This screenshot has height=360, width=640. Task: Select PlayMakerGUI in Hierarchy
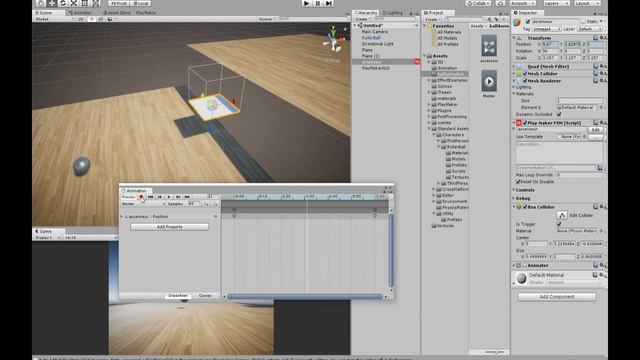tap(376, 68)
